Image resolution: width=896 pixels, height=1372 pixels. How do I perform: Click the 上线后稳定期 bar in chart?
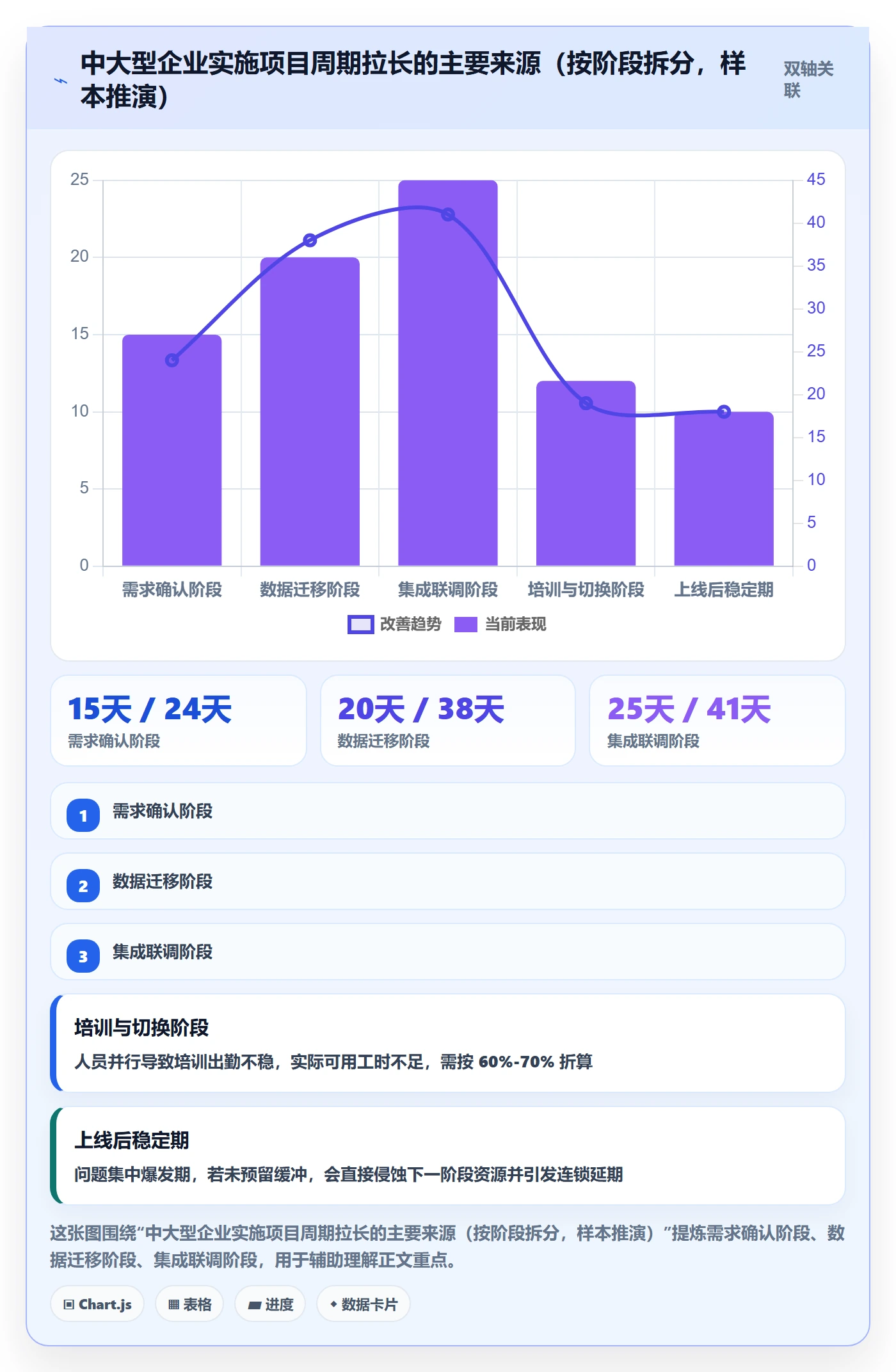724,489
